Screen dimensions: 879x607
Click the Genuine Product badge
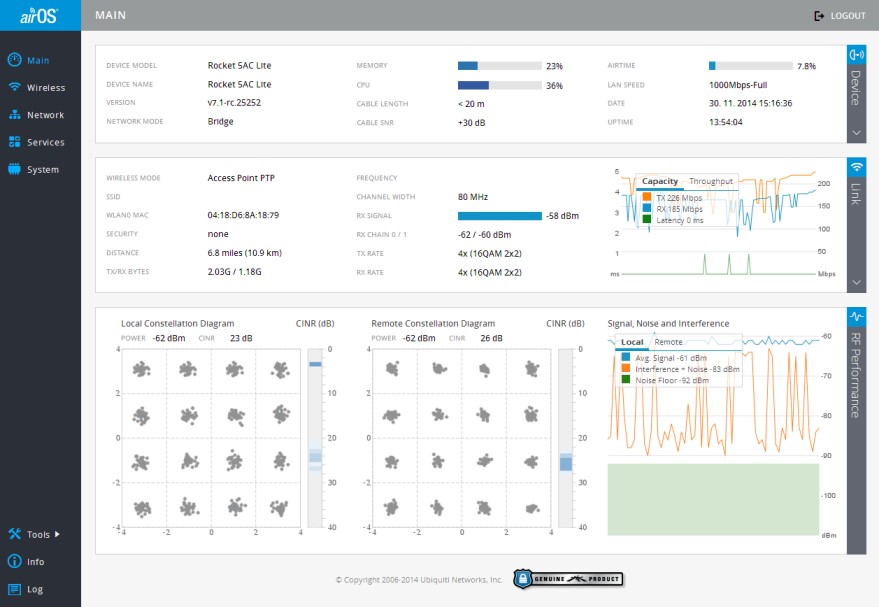[x=568, y=579]
